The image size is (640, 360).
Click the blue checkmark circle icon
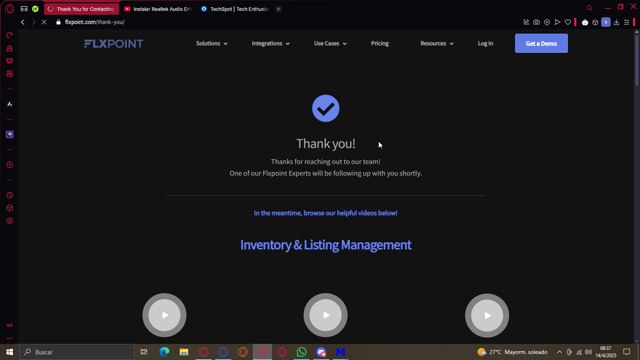point(326,108)
